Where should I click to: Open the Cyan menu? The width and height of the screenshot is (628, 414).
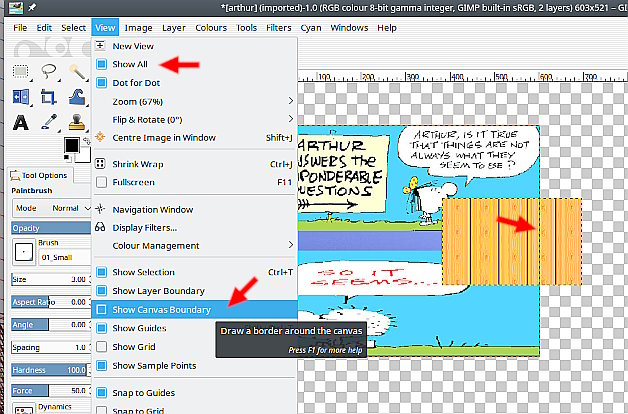311,28
